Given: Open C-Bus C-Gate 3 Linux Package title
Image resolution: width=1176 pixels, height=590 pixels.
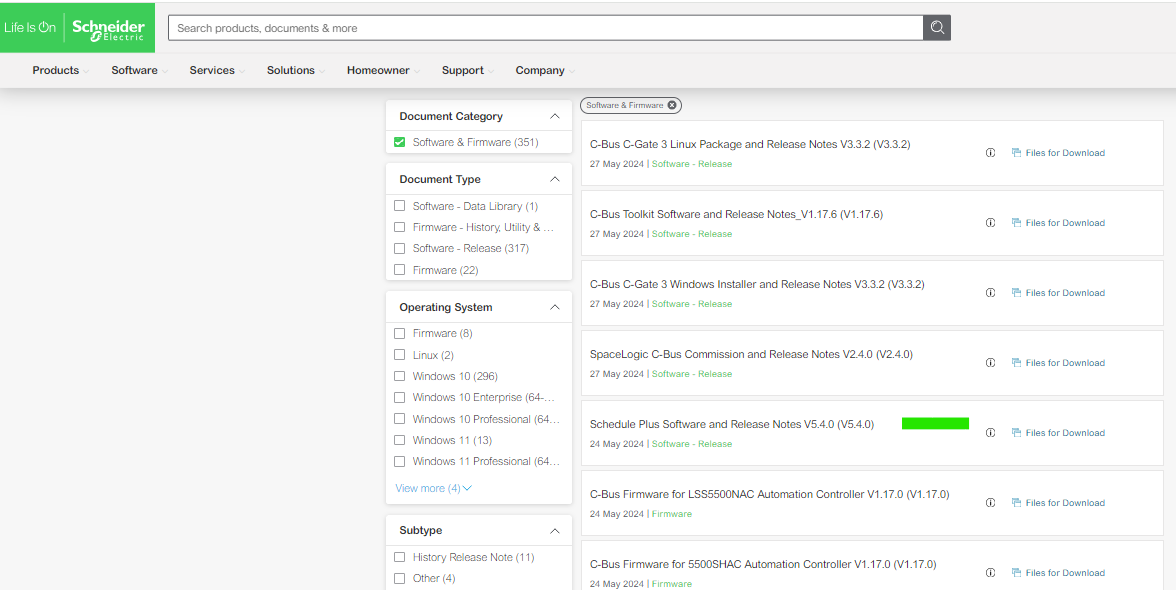Looking at the screenshot, I should pyautogui.click(x=750, y=144).
